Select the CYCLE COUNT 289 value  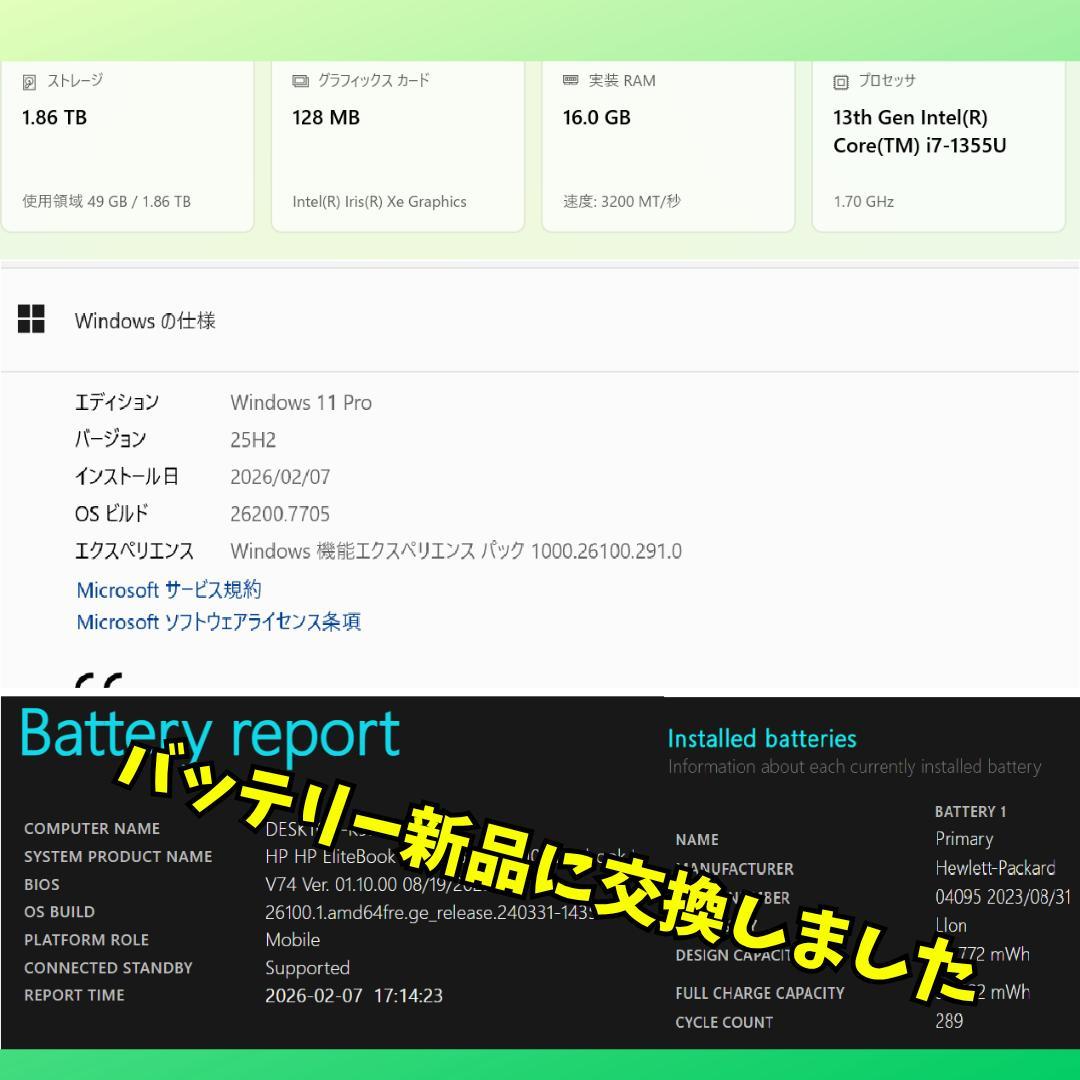pos(946,1022)
